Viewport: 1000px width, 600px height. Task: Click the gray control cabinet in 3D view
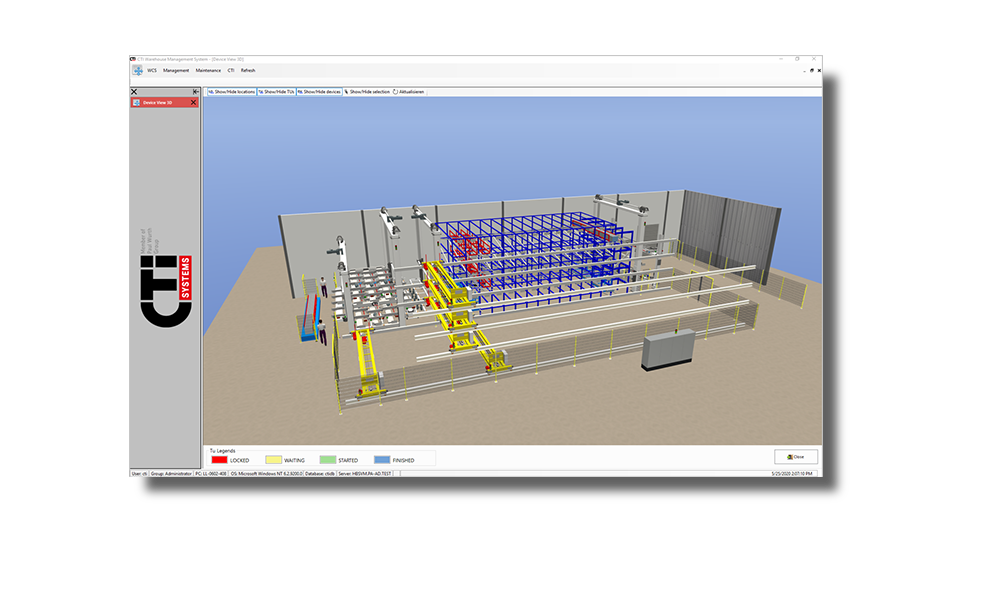(667, 349)
